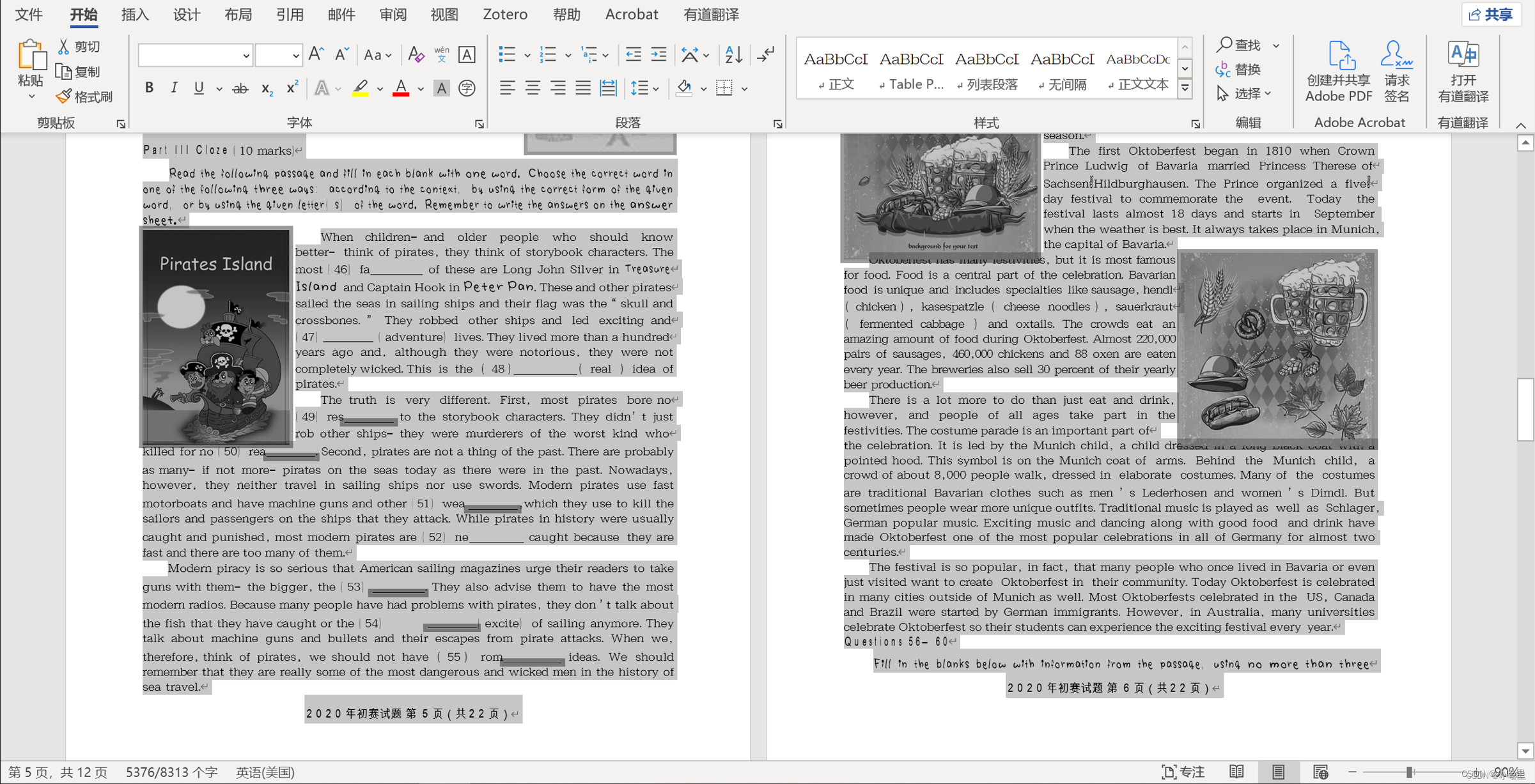1535x784 pixels.
Task: Switch to the Acrobat tab
Action: point(631,14)
